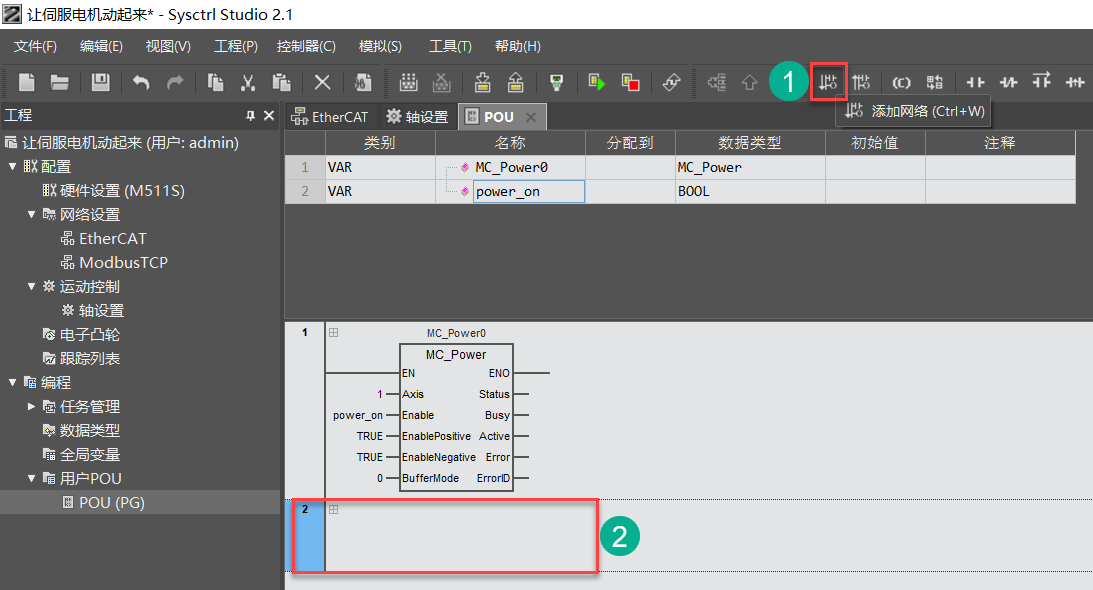Click the insert function block icon
Viewport: 1093px width, 590px height.
click(x=935, y=82)
